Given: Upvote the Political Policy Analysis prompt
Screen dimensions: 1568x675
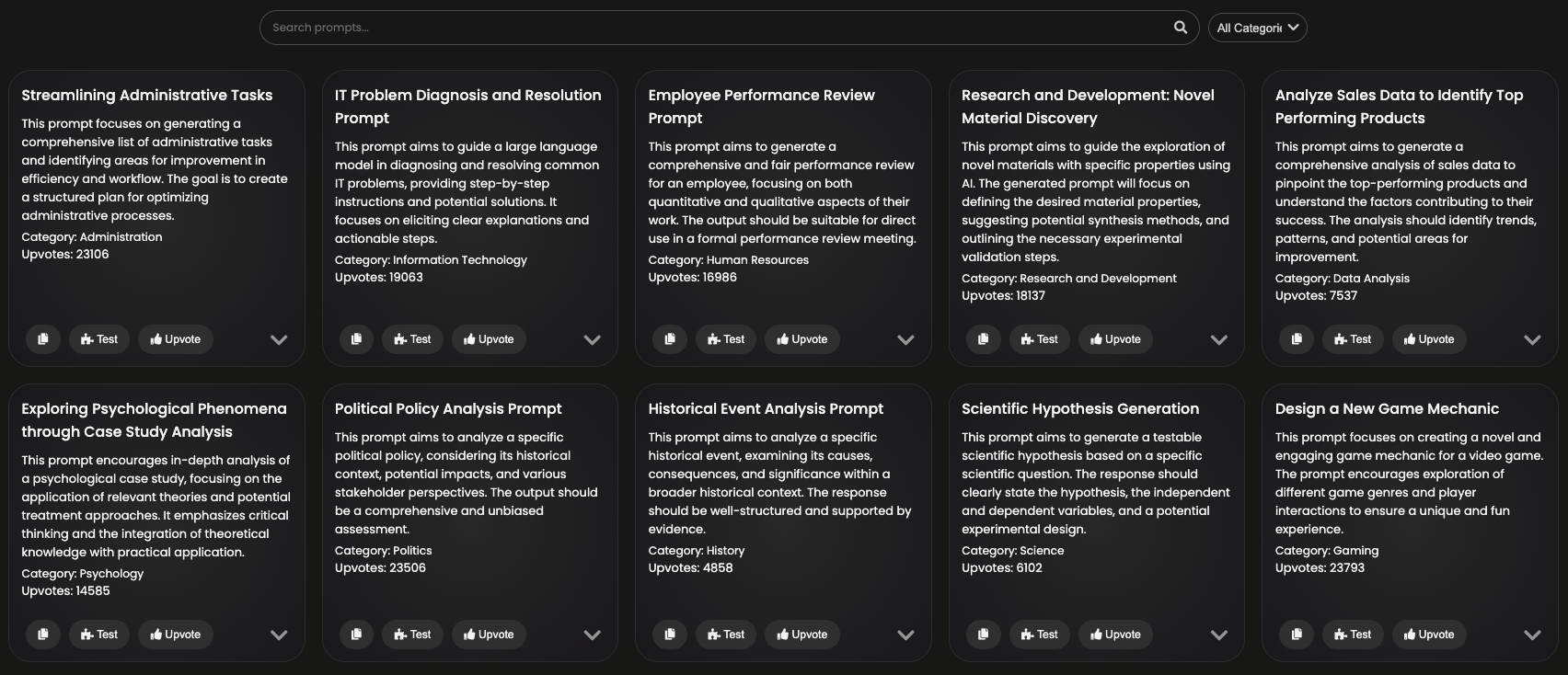Looking at the screenshot, I should pos(489,635).
